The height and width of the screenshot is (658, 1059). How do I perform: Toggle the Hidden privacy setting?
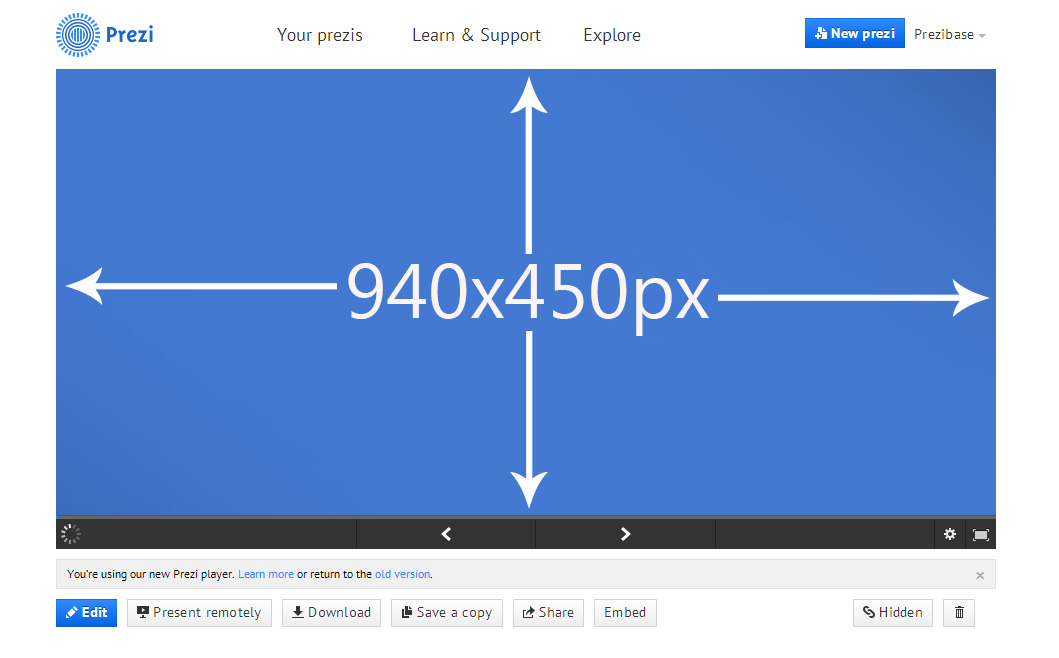point(892,612)
